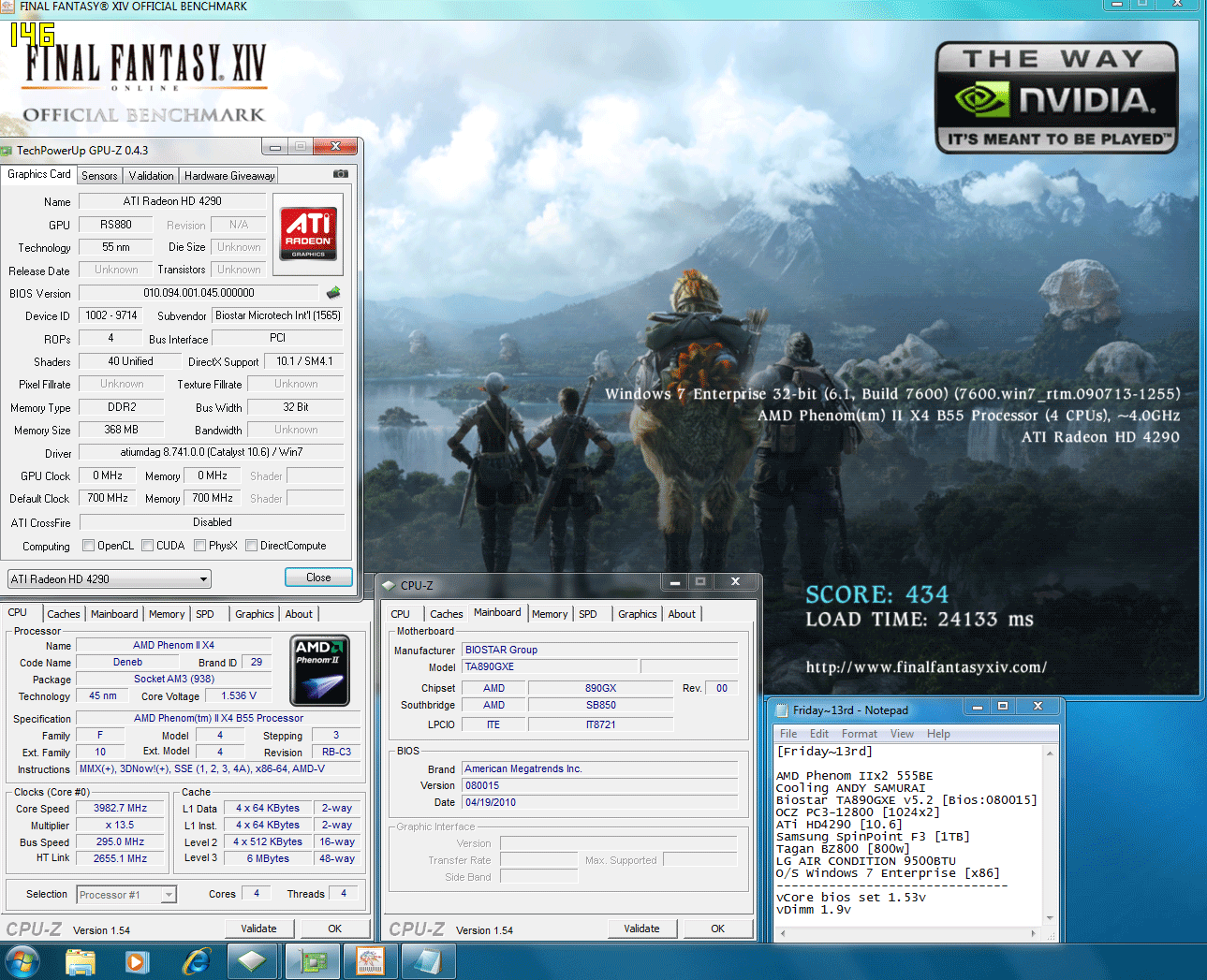Click the Close button in GPU-Z

[318, 578]
